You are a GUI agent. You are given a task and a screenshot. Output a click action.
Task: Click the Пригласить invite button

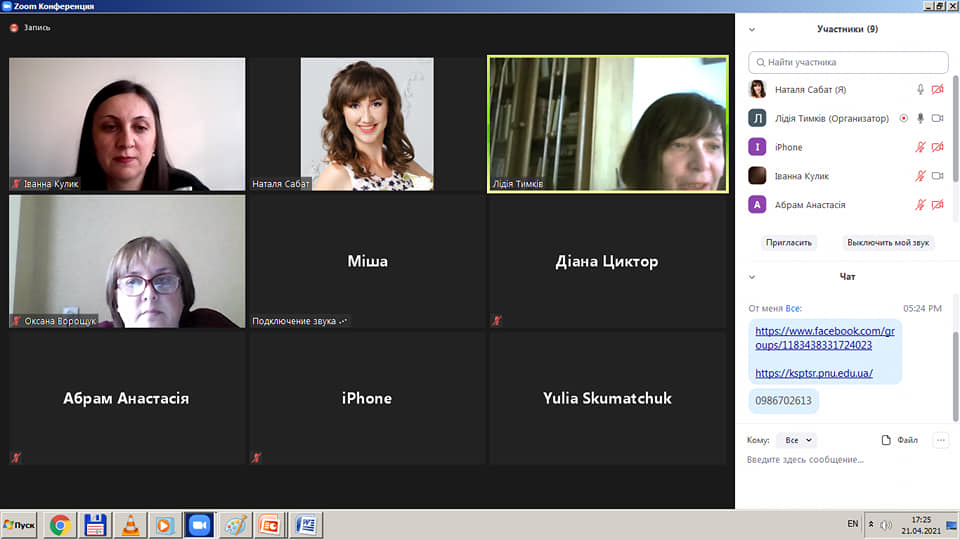pos(789,243)
